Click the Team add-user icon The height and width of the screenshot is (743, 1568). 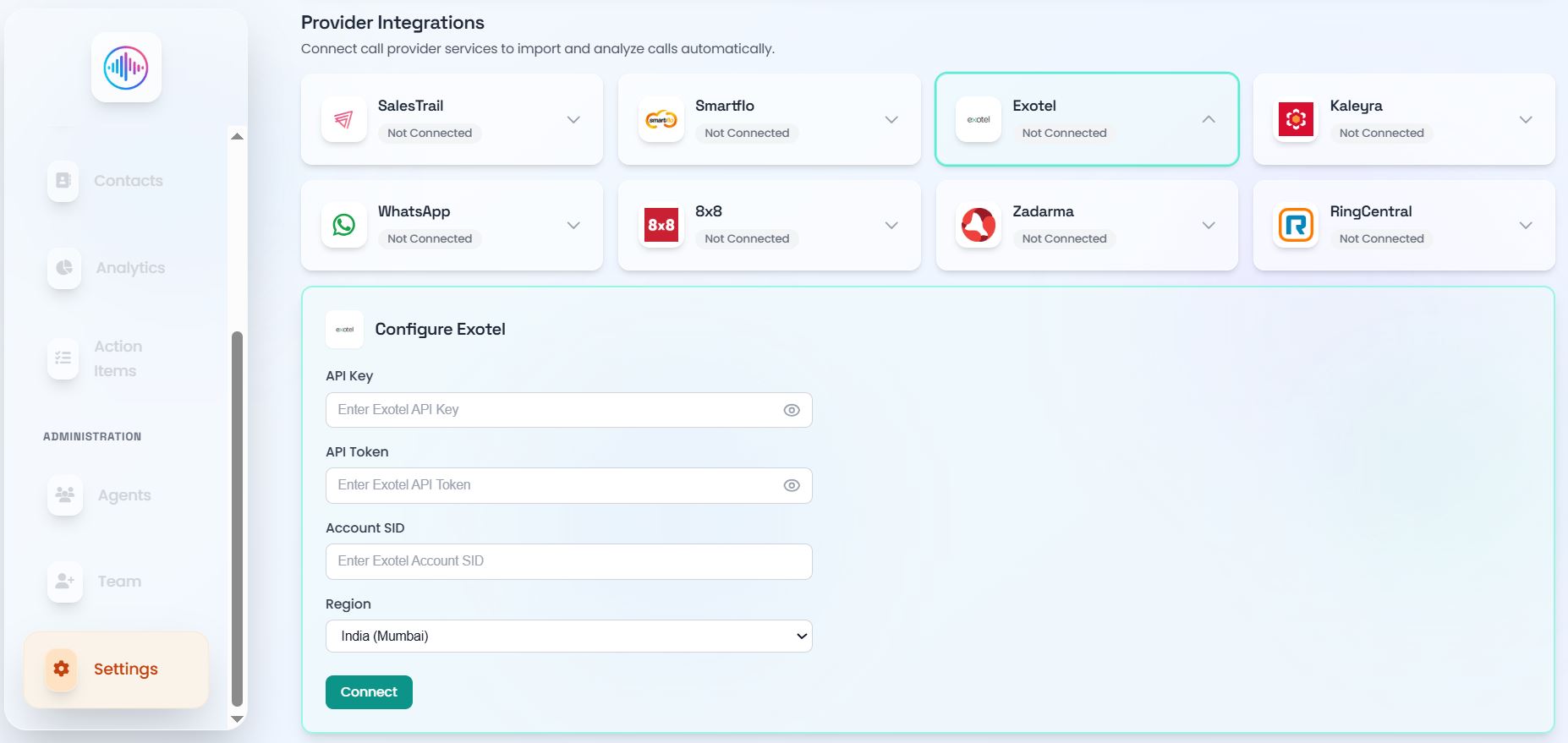pos(65,581)
